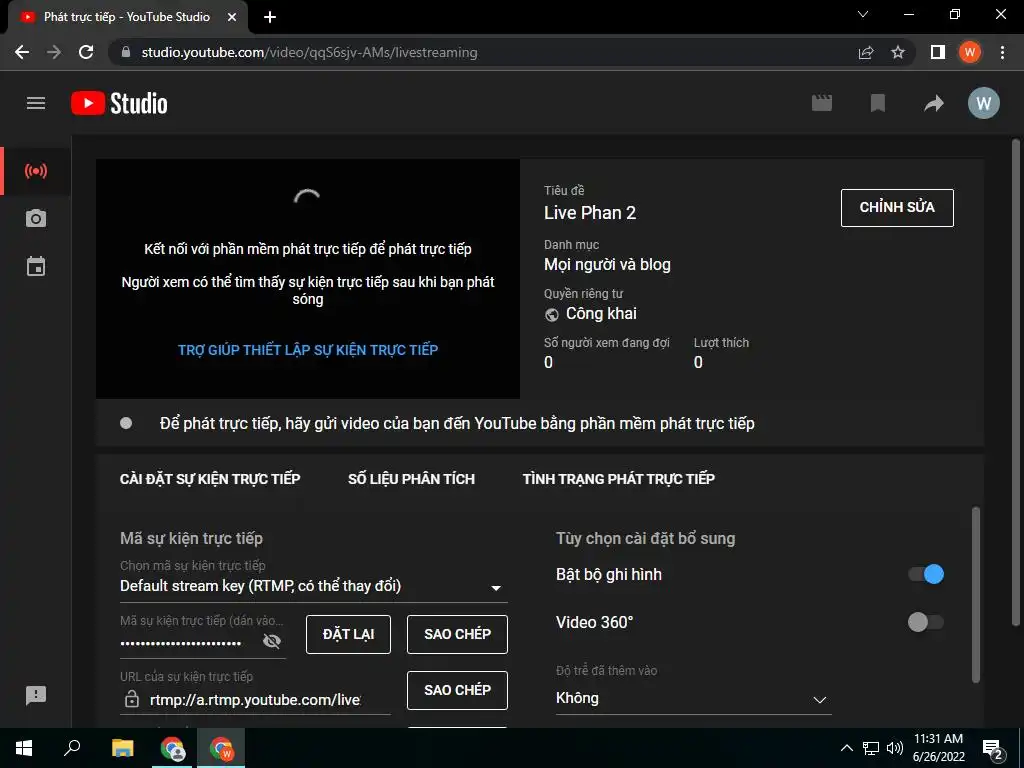Open the Chrome tab search chevron
1024x768 pixels.
point(863,14)
